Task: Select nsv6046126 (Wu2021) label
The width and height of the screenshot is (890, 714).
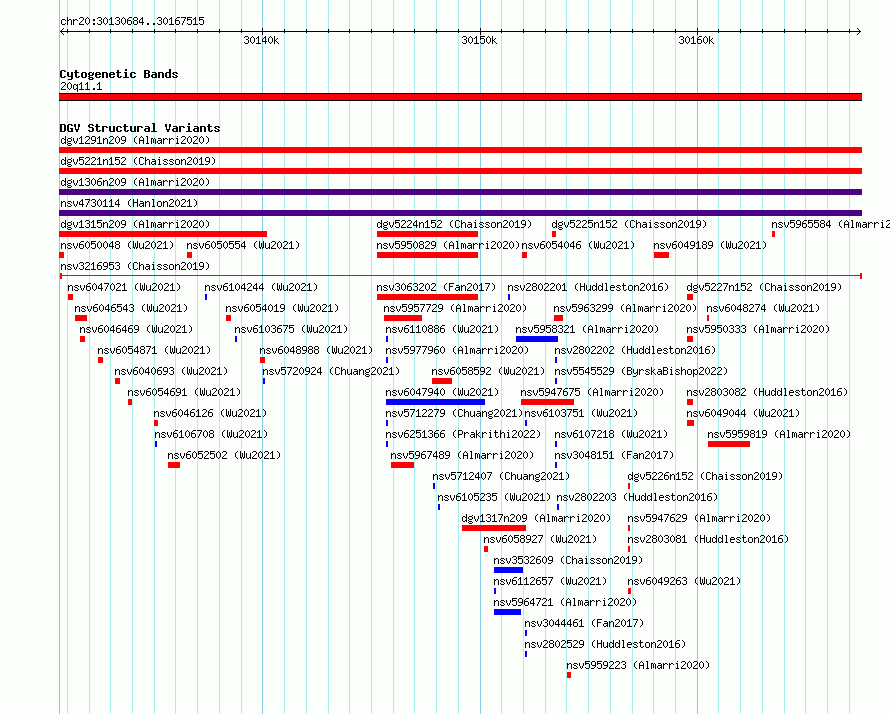Action: coord(210,413)
